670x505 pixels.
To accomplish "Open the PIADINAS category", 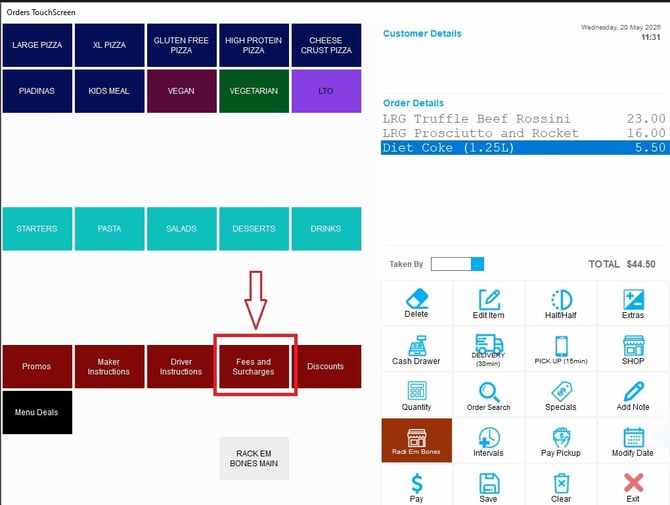I will (x=37, y=91).
